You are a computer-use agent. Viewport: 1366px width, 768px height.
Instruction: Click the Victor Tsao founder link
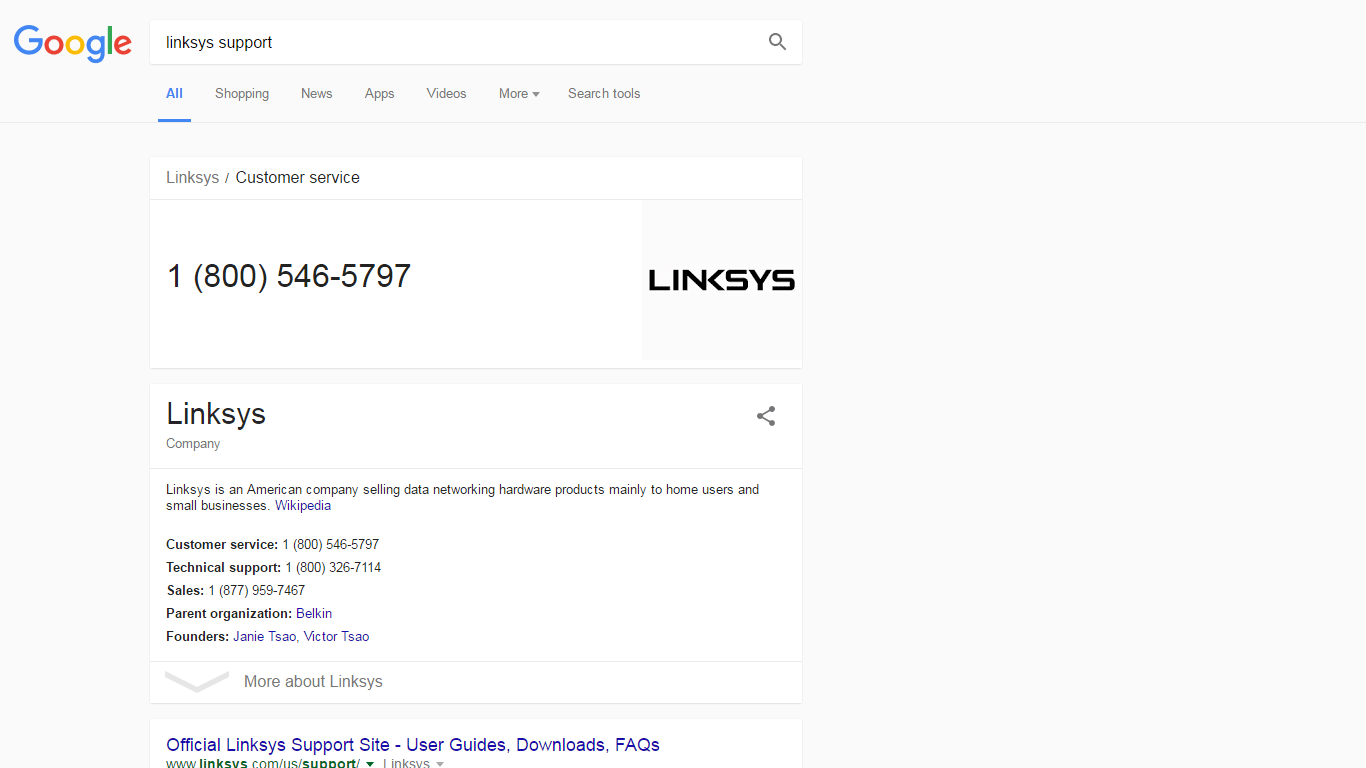337,637
